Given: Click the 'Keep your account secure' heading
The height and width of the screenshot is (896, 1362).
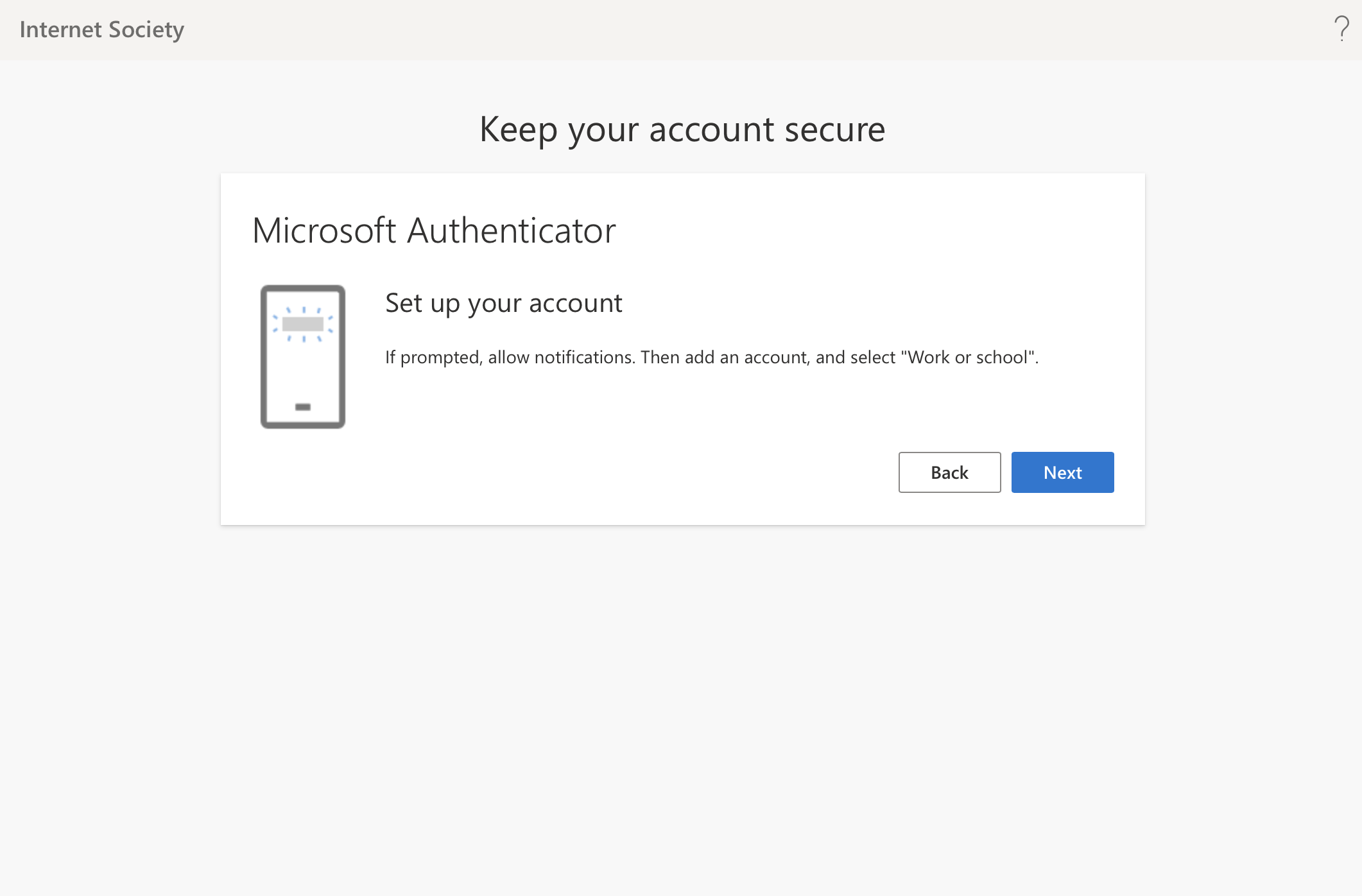Looking at the screenshot, I should 682,129.
